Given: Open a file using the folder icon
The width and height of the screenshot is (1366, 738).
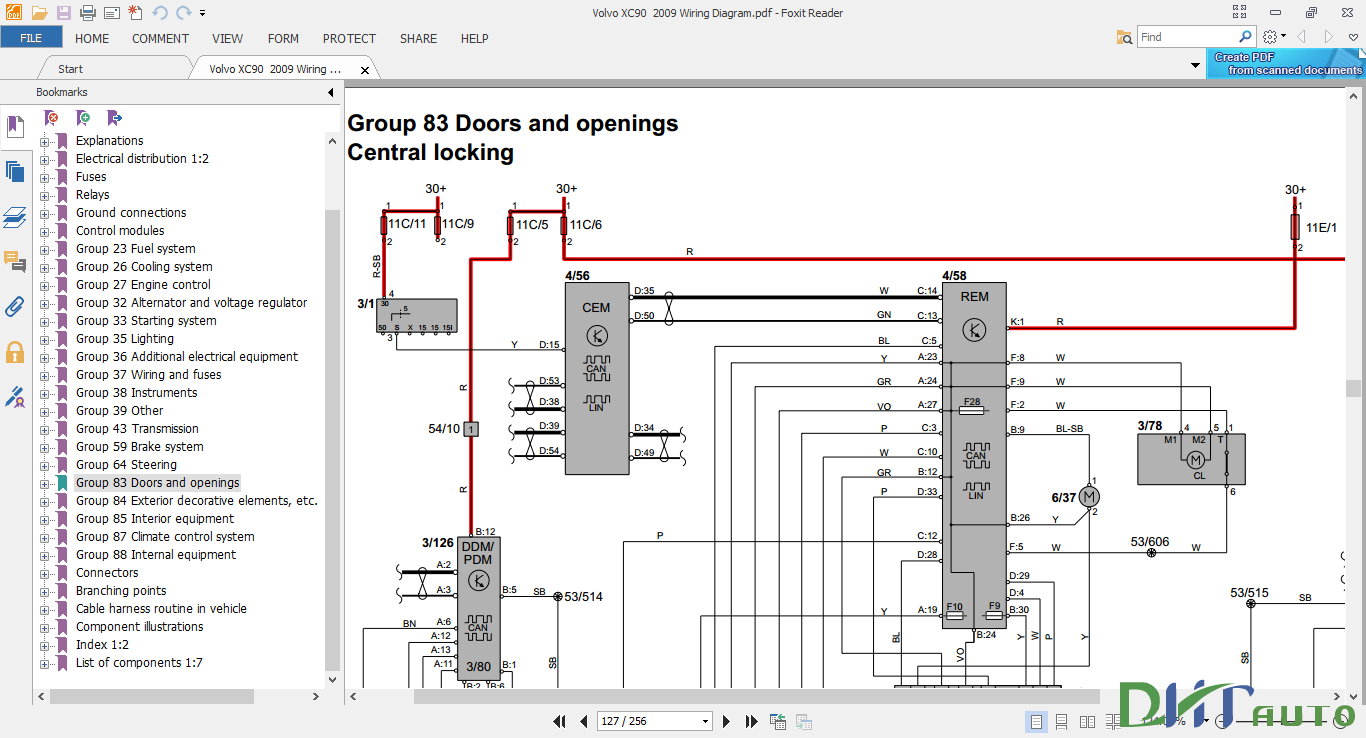Looking at the screenshot, I should click(39, 13).
